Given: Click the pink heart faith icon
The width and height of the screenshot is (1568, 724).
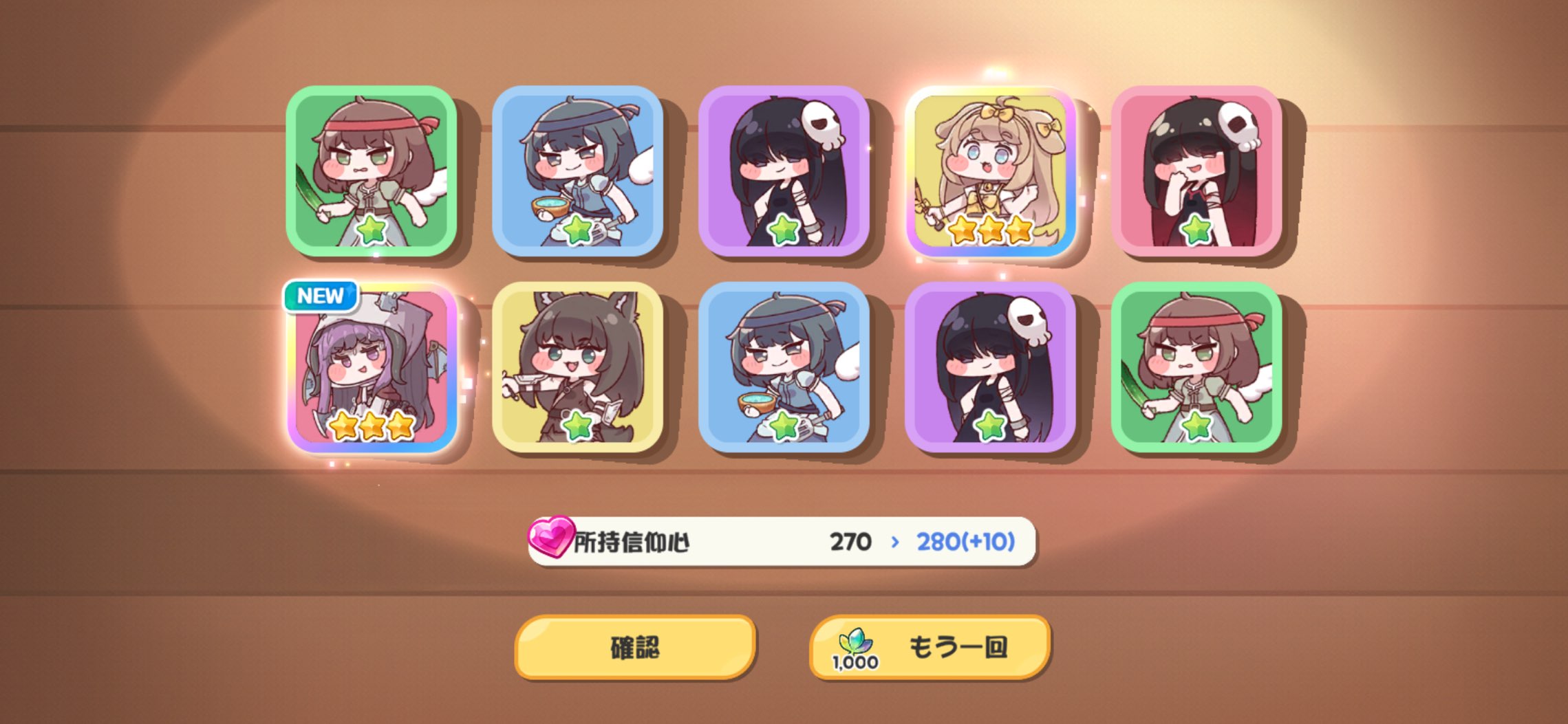Looking at the screenshot, I should [x=550, y=537].
